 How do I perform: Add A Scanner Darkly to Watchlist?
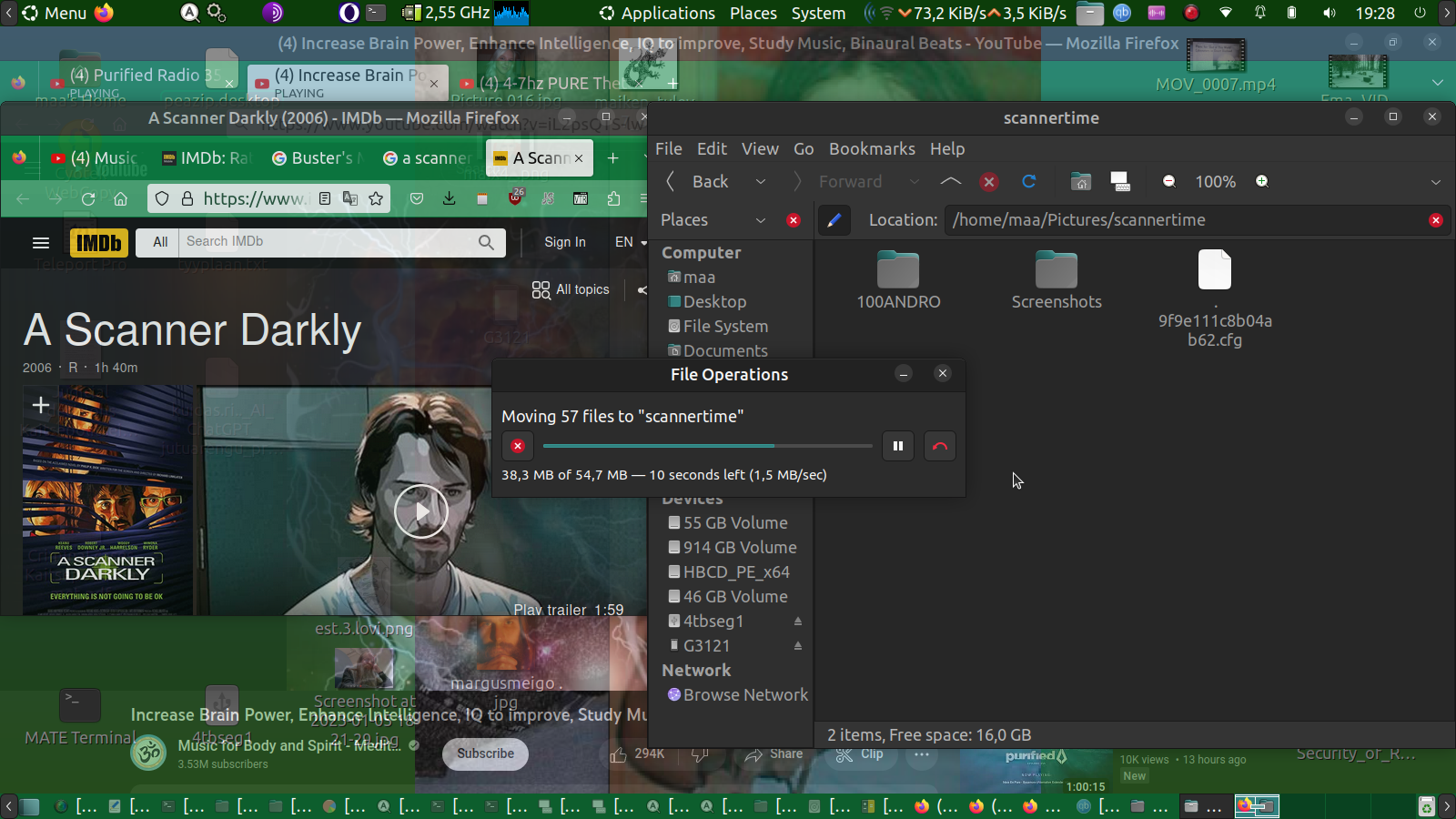coord(40,405)
